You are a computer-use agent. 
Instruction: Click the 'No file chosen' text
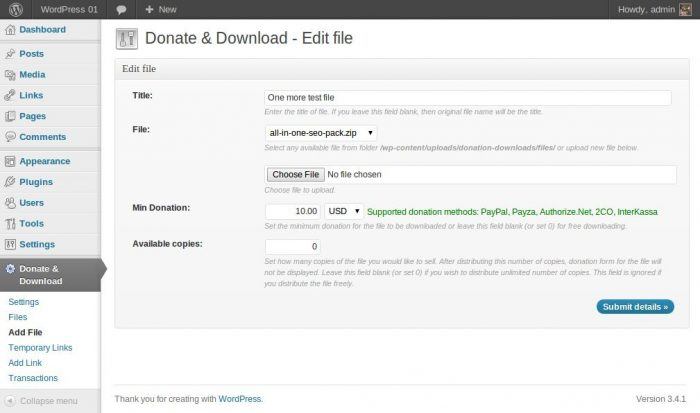click(354, 175)
